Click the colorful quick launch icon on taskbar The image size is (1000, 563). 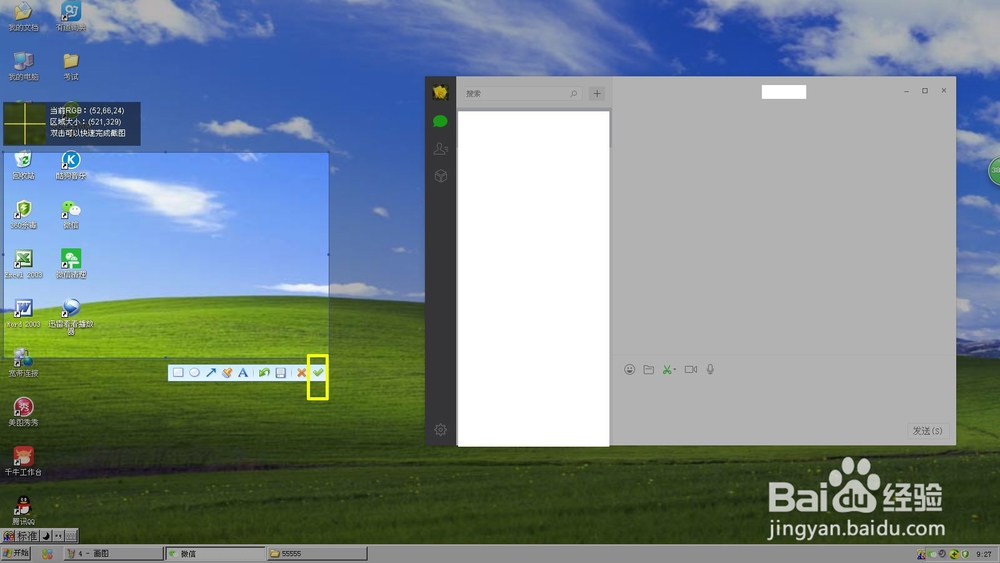47,554
